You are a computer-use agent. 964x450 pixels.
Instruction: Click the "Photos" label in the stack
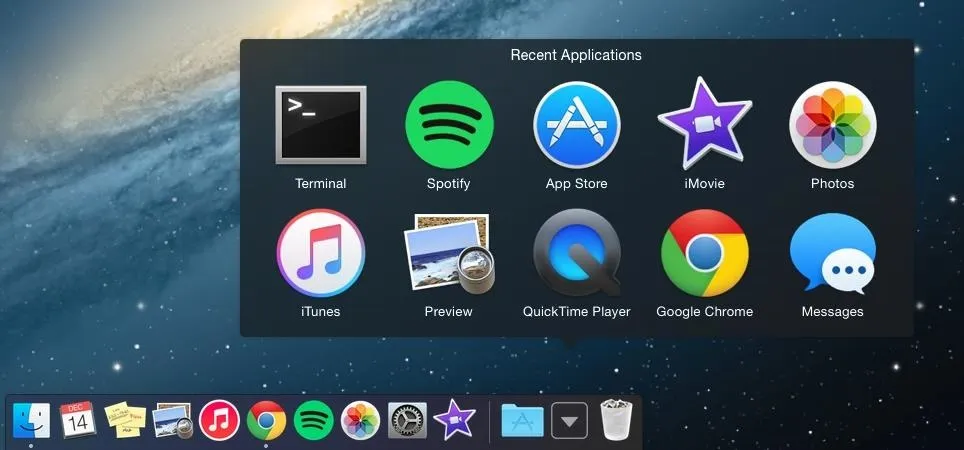tap(832, 183)
